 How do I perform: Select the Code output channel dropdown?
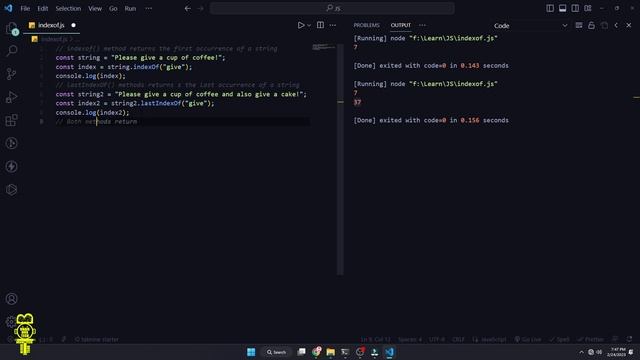click(530, 26)
